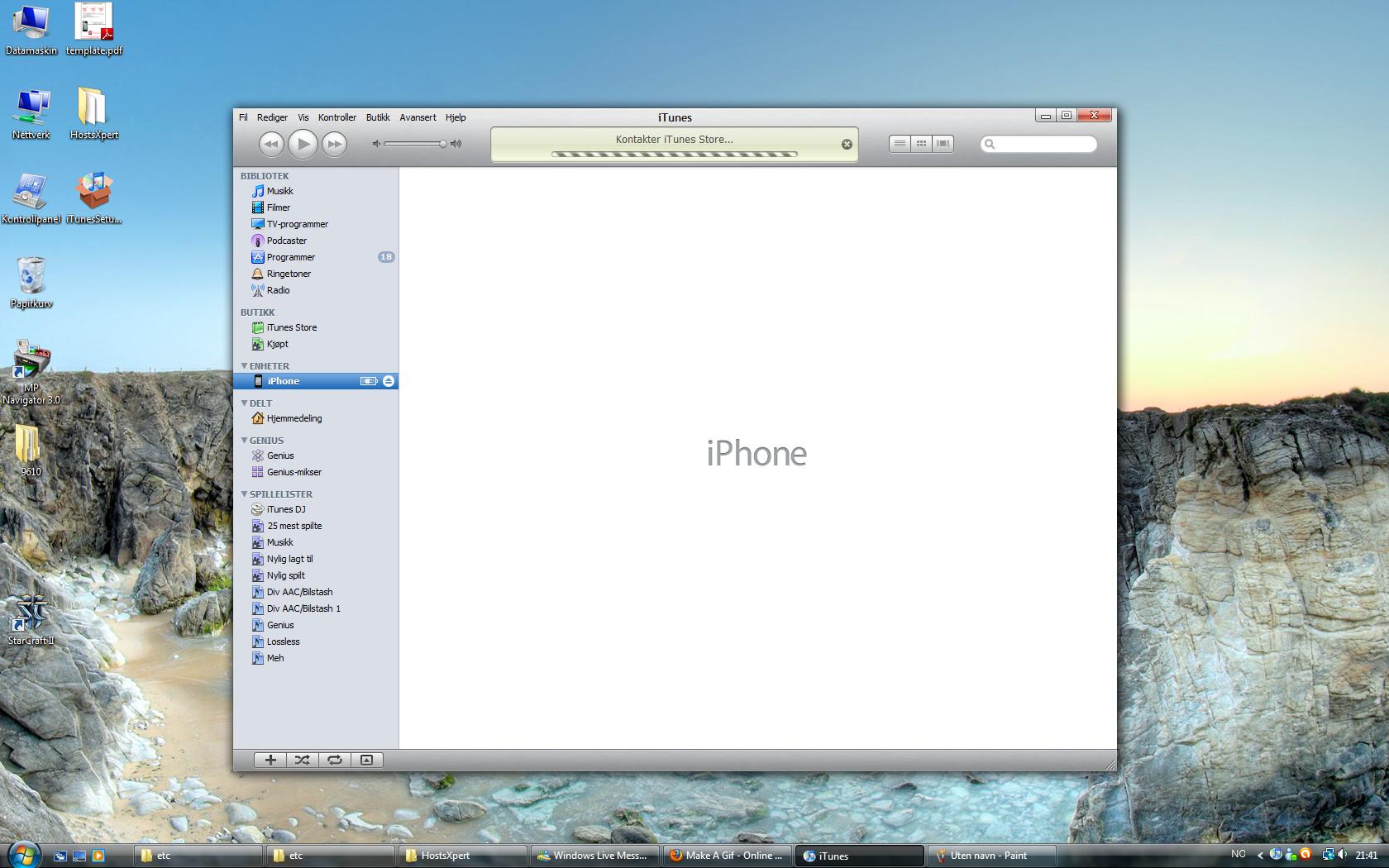Cancel contacting iTunes Store
Viewport: 1389px width, 868px height.
[x=847, y=144]
